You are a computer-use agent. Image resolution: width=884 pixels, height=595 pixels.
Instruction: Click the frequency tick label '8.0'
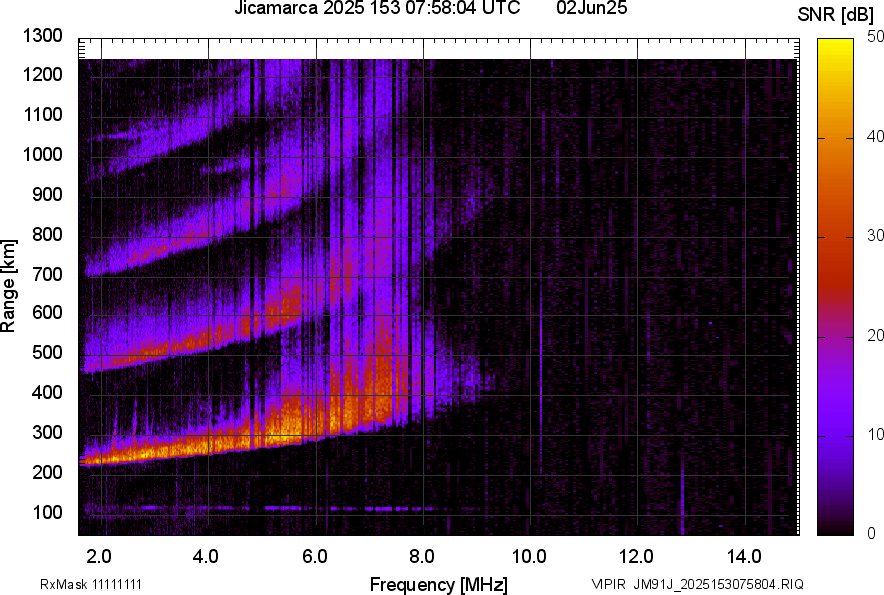tap(422, 557)
